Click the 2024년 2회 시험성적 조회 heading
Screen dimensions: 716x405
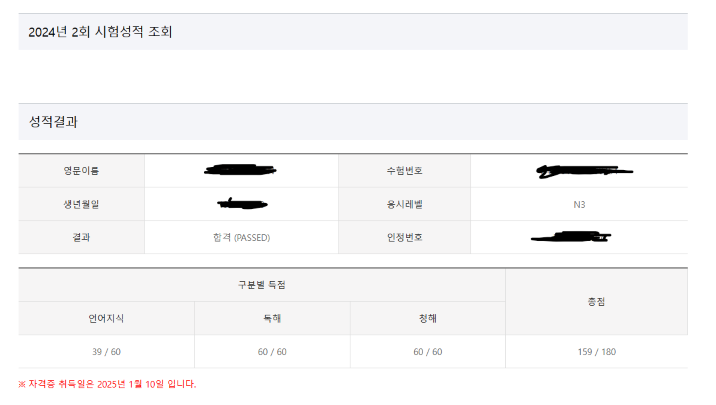[101, 32]
